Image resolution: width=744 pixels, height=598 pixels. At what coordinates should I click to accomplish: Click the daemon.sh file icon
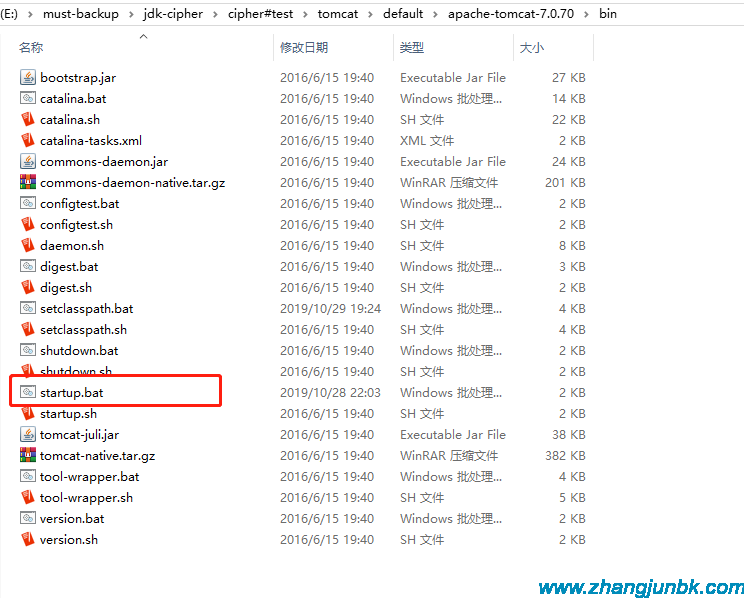pyautogui.click(x=28, y=245)
